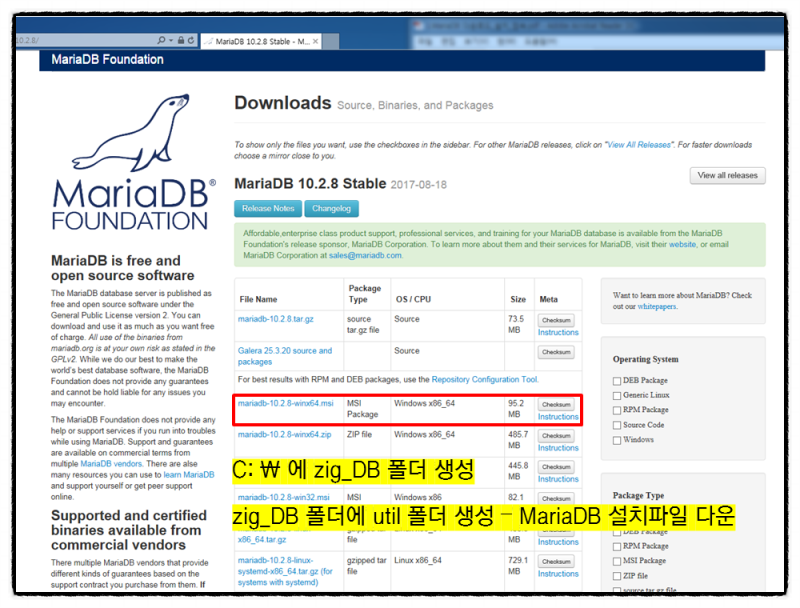800x608 pixels.
Task: Check the RPM Package operating system checkbox
Action: click(x=617, y=411)
